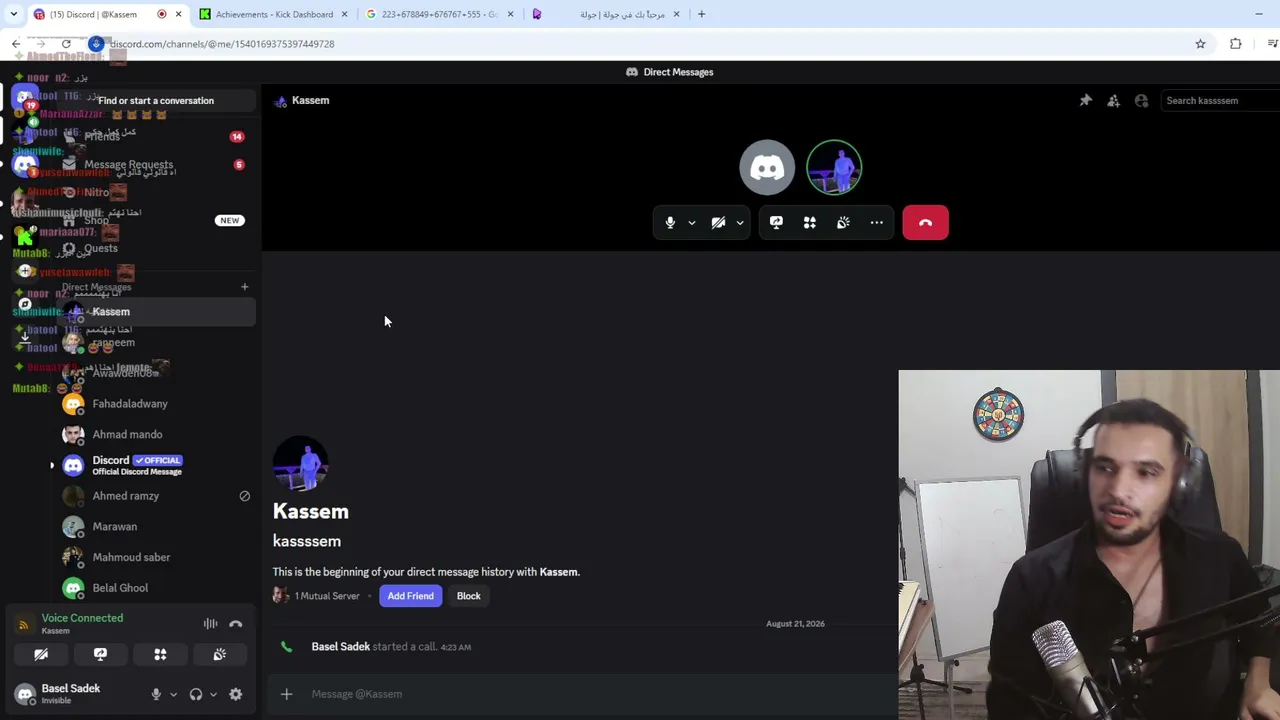Image resolution: width=1280 pixels, height=720 pixels.
Task: Reload the page in the browser
Action: tap(66, 44)
